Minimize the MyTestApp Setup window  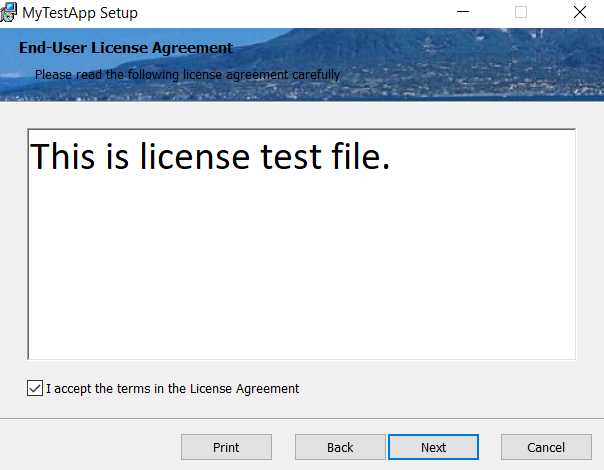pyautogui.click(x=463, y=12)
